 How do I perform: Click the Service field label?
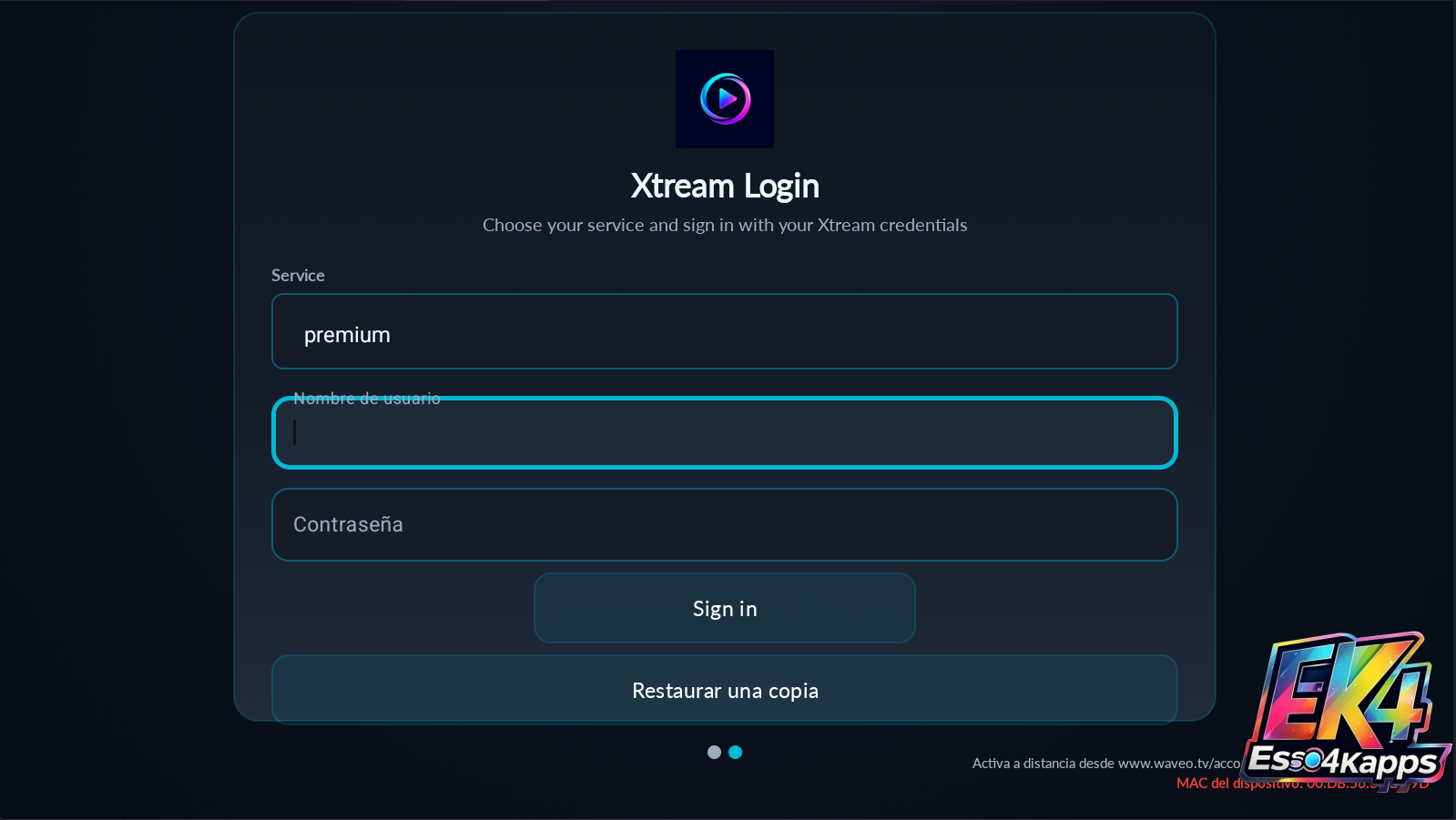pos(298,275)
